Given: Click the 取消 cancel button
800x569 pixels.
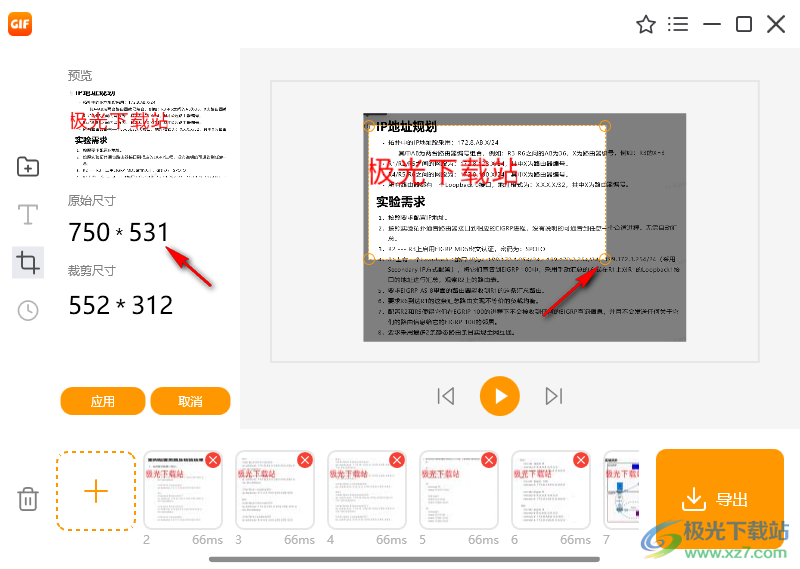Looking at the screenshot, I should click(190, 401).
